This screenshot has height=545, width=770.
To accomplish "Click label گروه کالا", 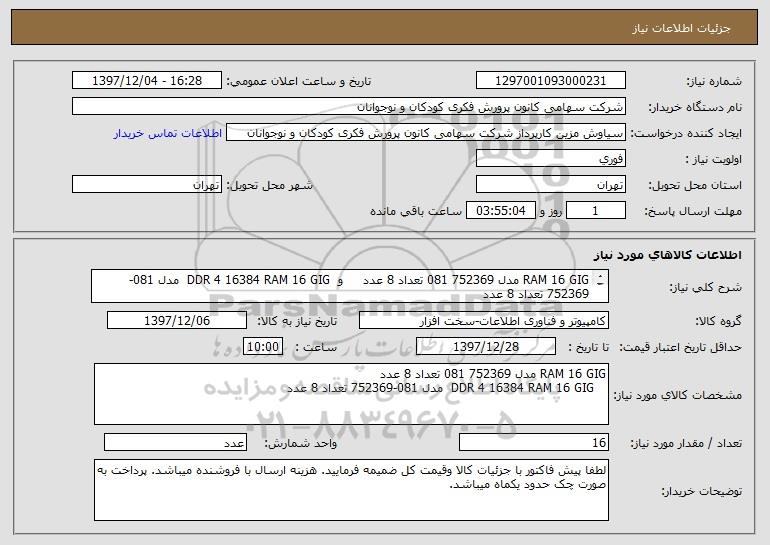I will 718,322.
